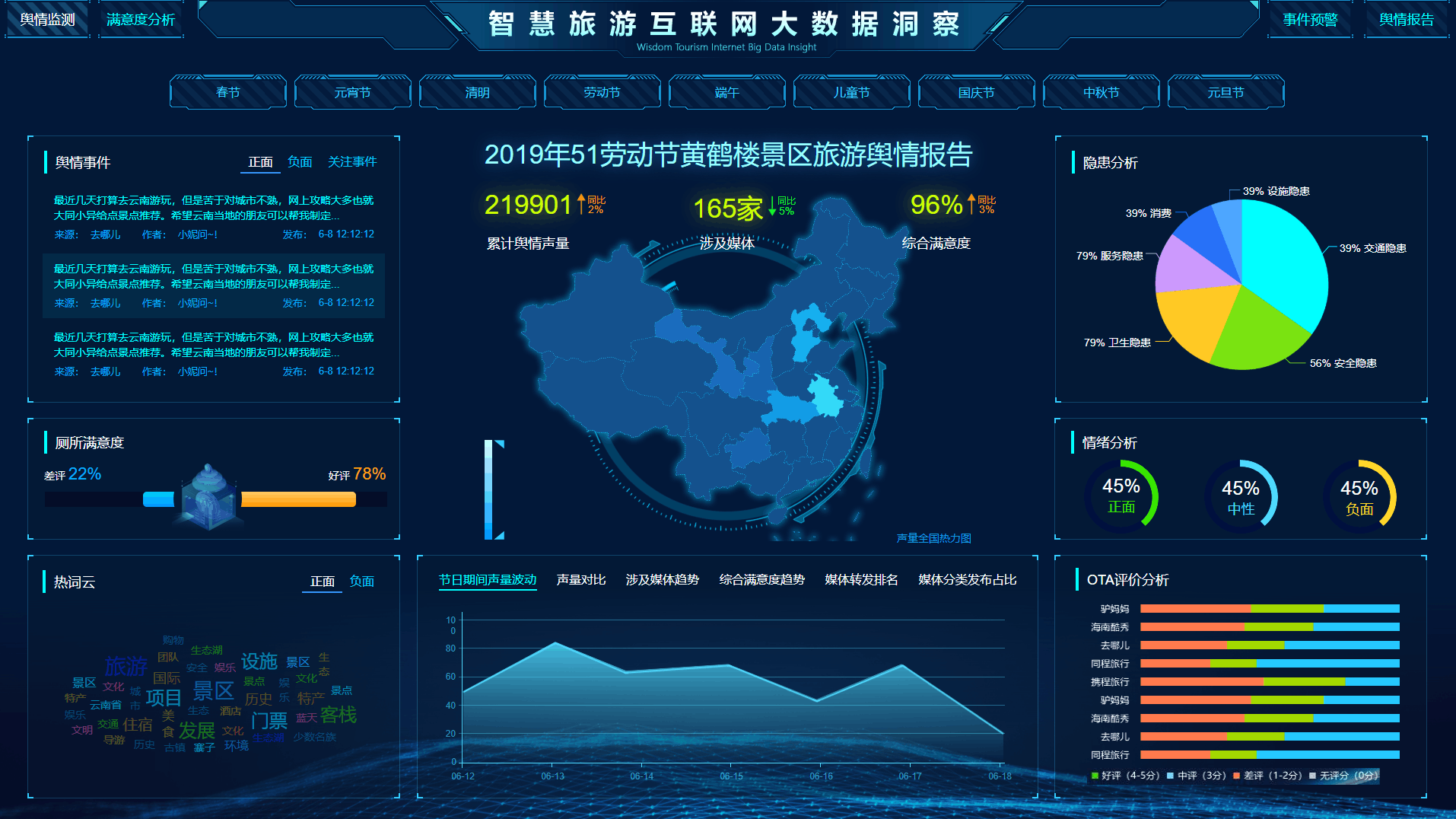1456x819 pixels.
Task: Click the green 45% positive sentiment ring
Action: point(1121,496)
